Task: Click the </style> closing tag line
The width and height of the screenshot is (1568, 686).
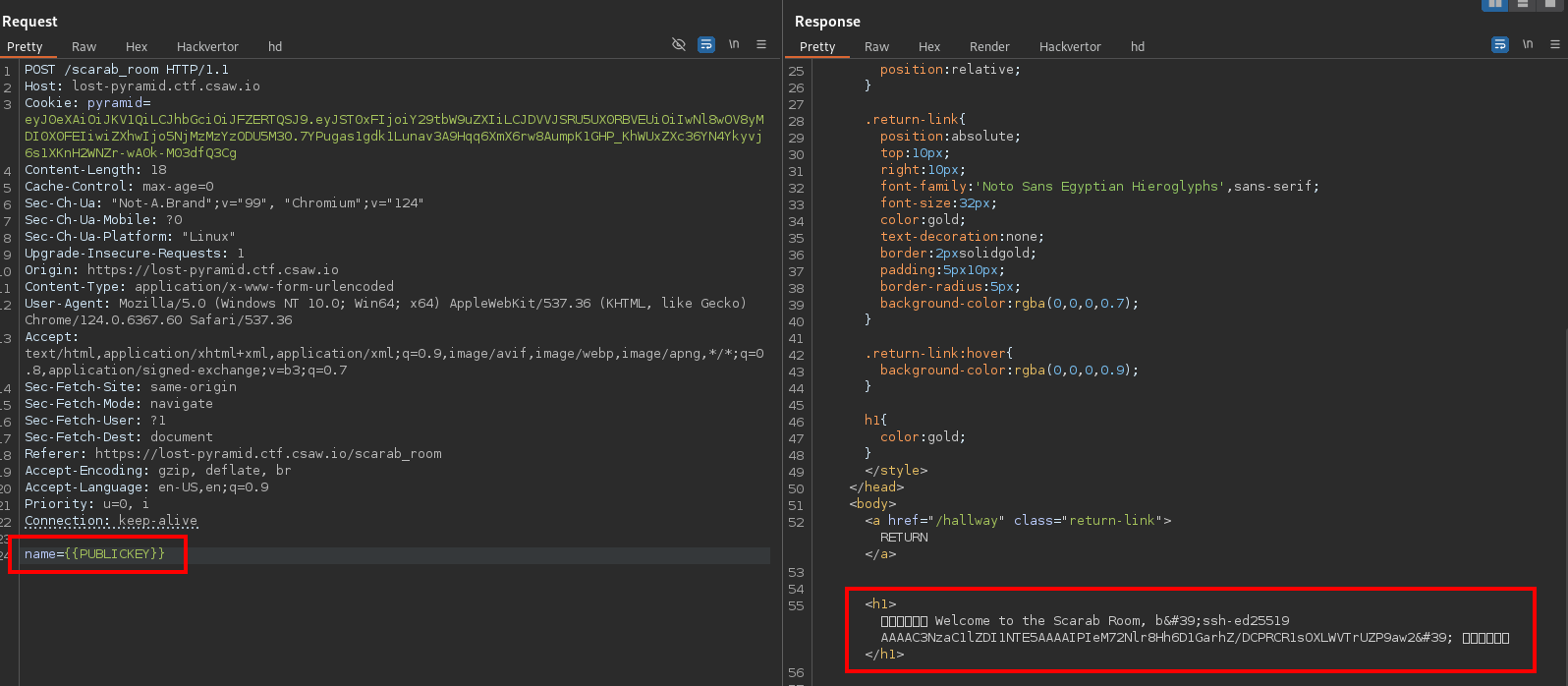Action: tap(896, 471)
